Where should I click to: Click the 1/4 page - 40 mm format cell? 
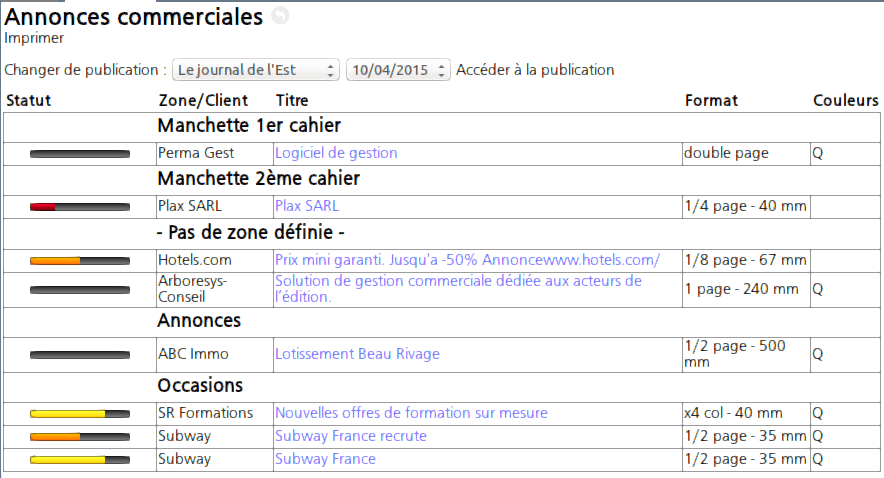tap(746, 207)
